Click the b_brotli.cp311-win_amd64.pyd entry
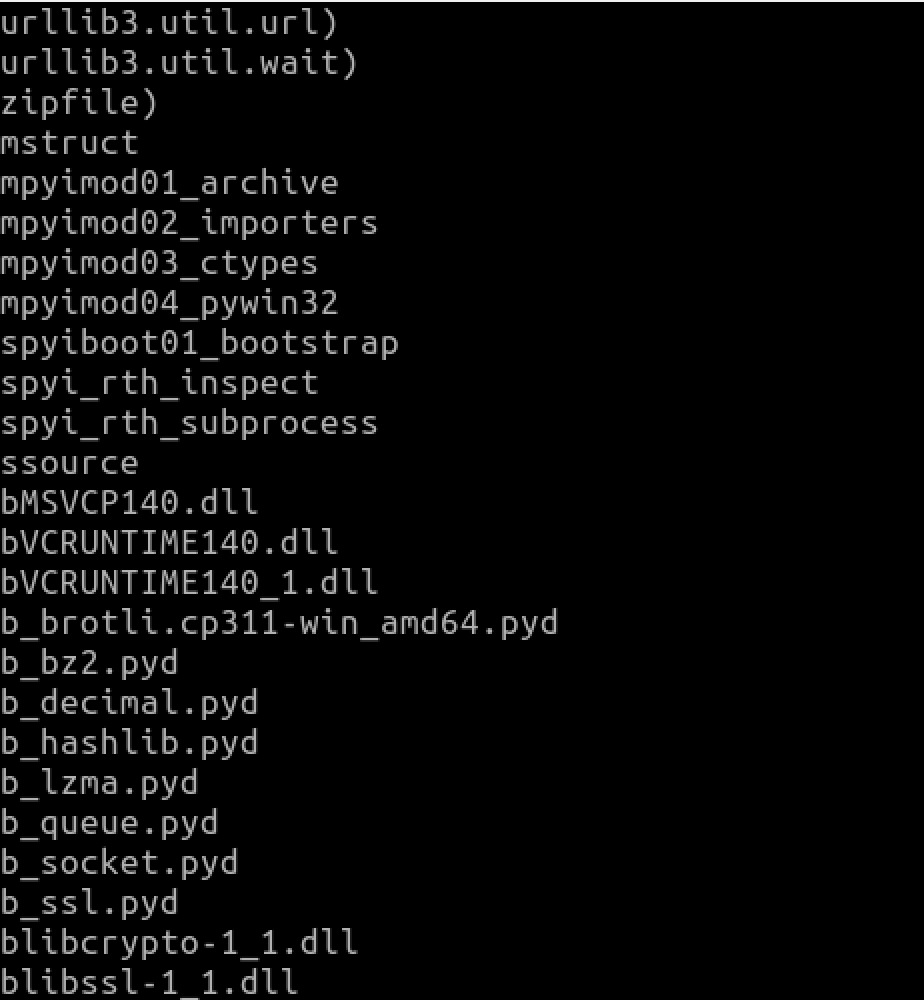Screen dimensions: 924x1000 279,622
